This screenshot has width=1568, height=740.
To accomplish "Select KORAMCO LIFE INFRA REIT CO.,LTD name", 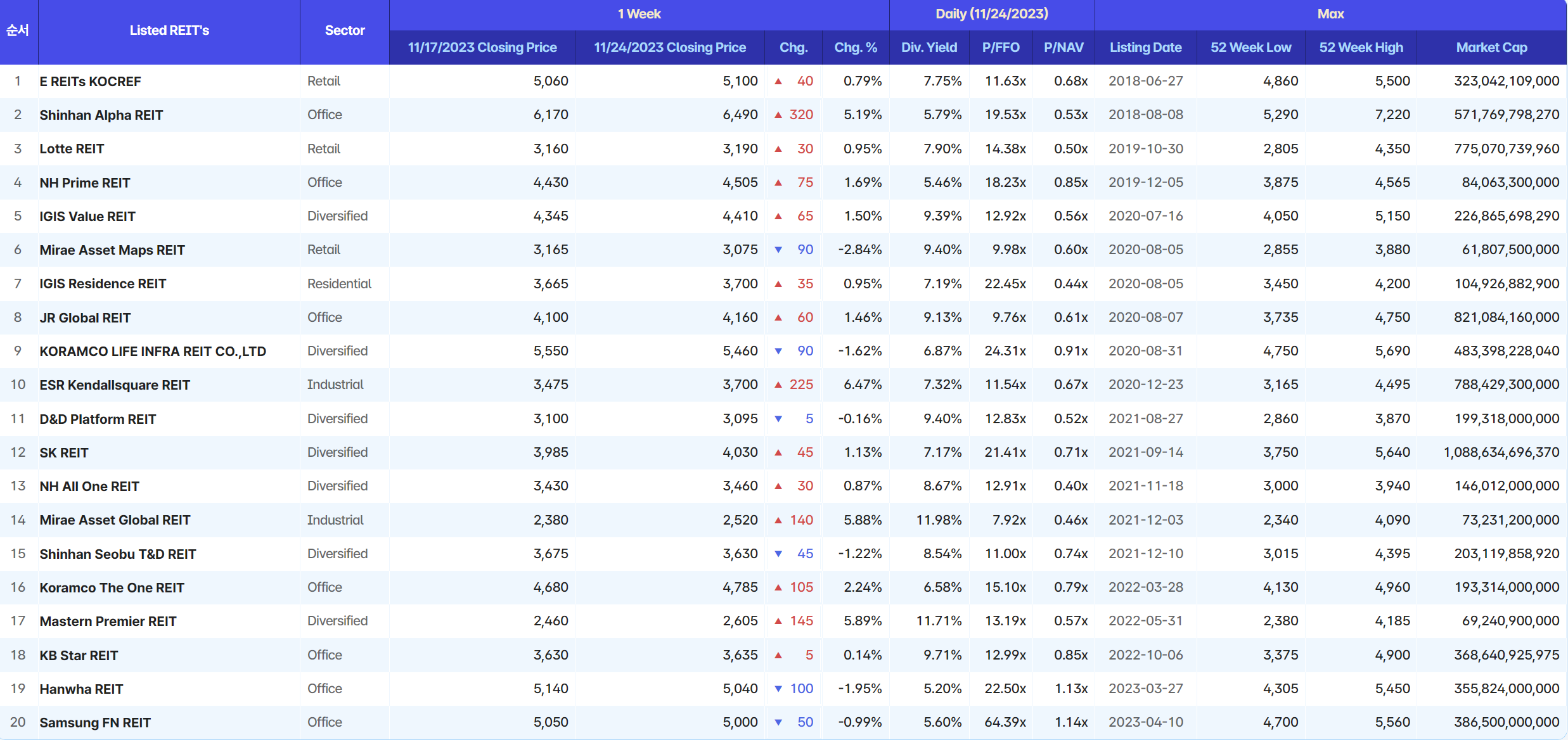I will (153, 352).
